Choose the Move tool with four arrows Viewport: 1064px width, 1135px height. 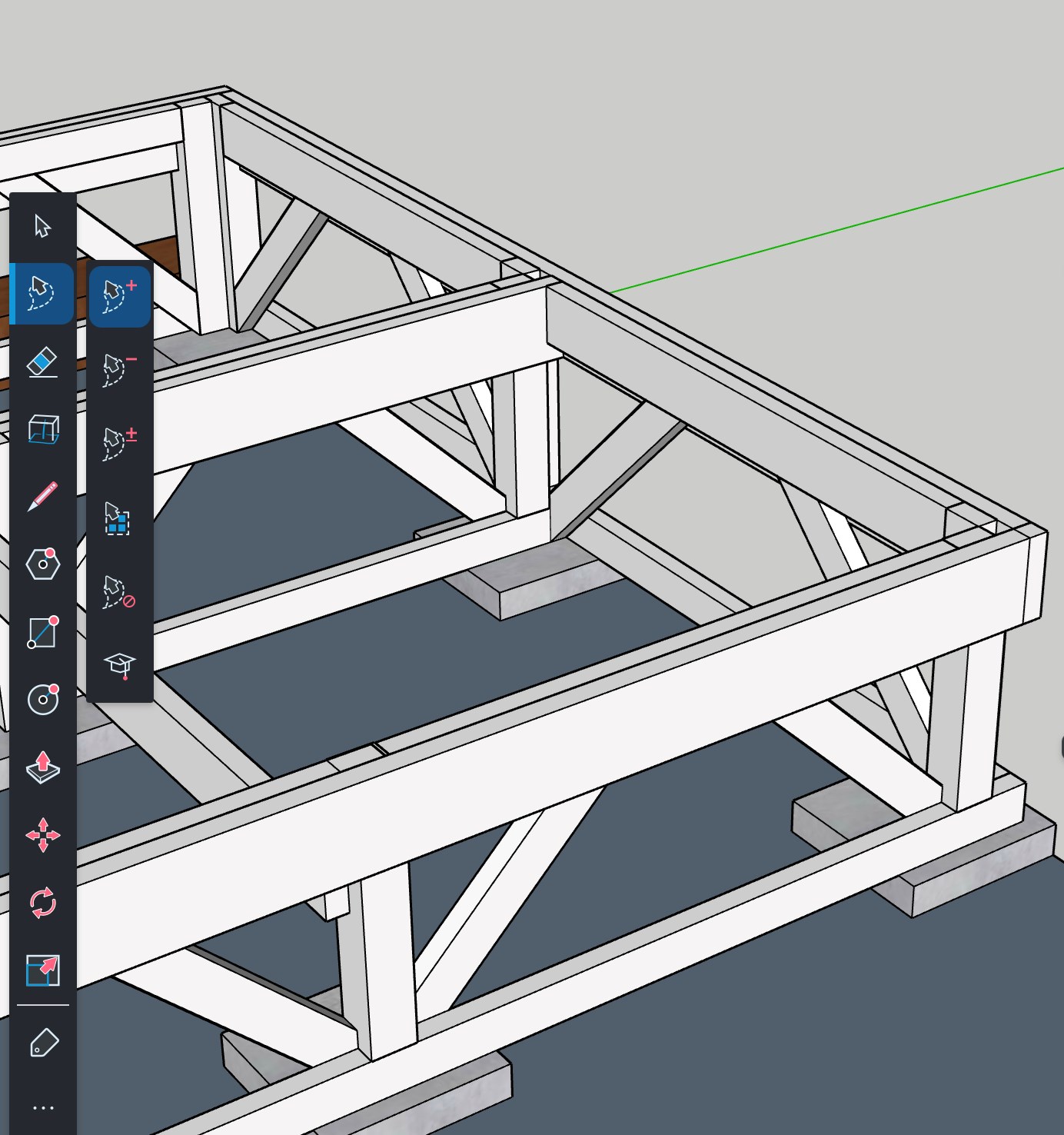[42, 835]
